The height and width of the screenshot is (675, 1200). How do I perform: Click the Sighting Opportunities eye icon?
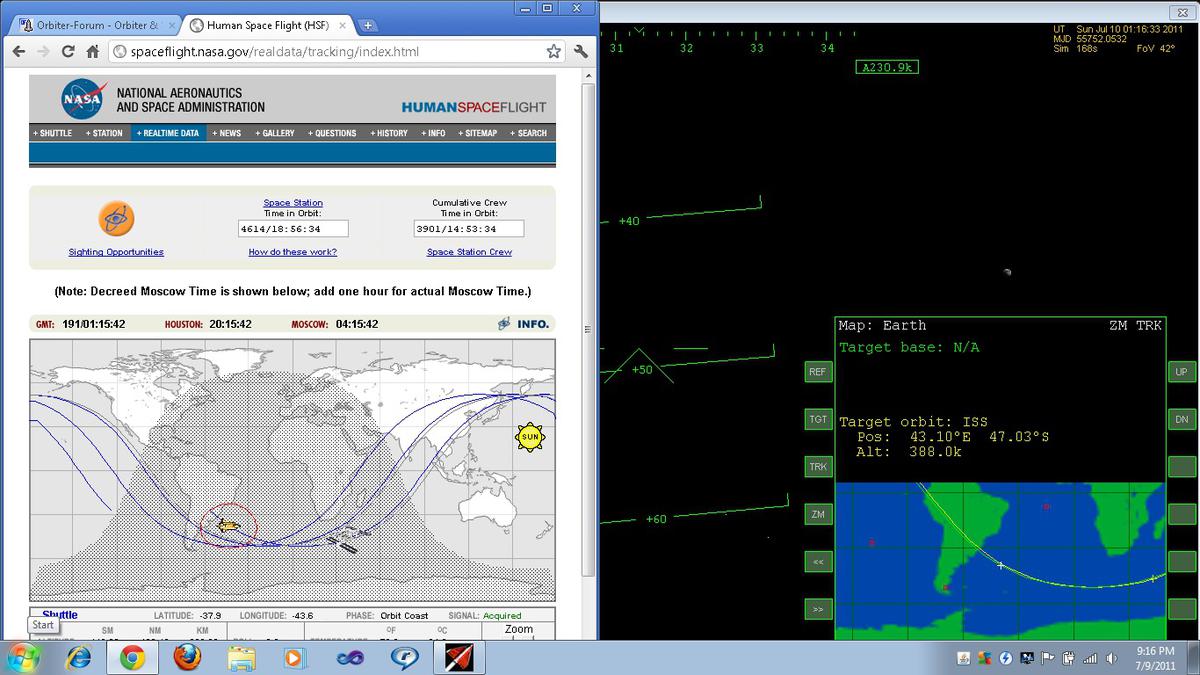116,218
